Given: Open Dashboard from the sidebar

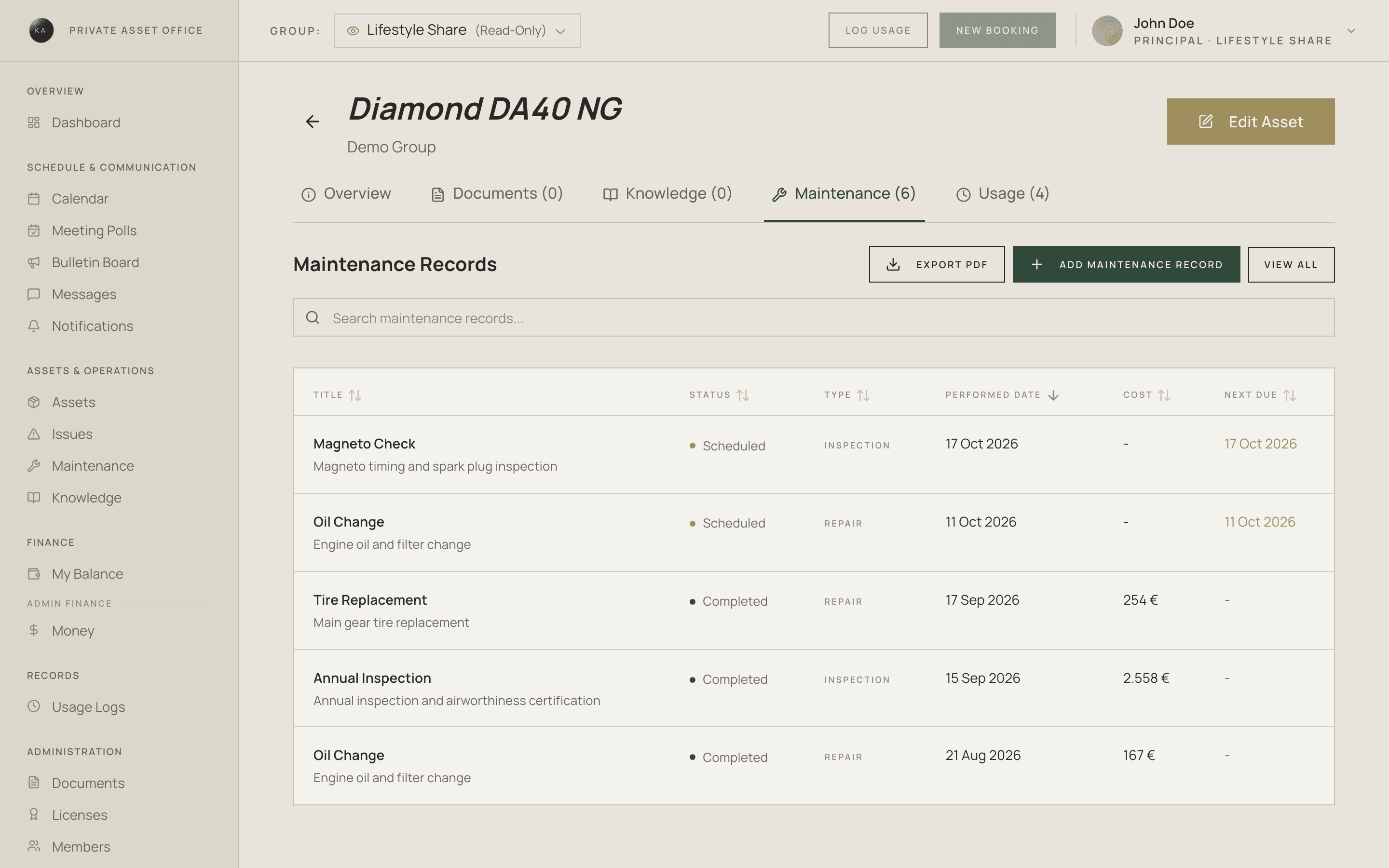Looking at the screenshot, I should (73, 122).
